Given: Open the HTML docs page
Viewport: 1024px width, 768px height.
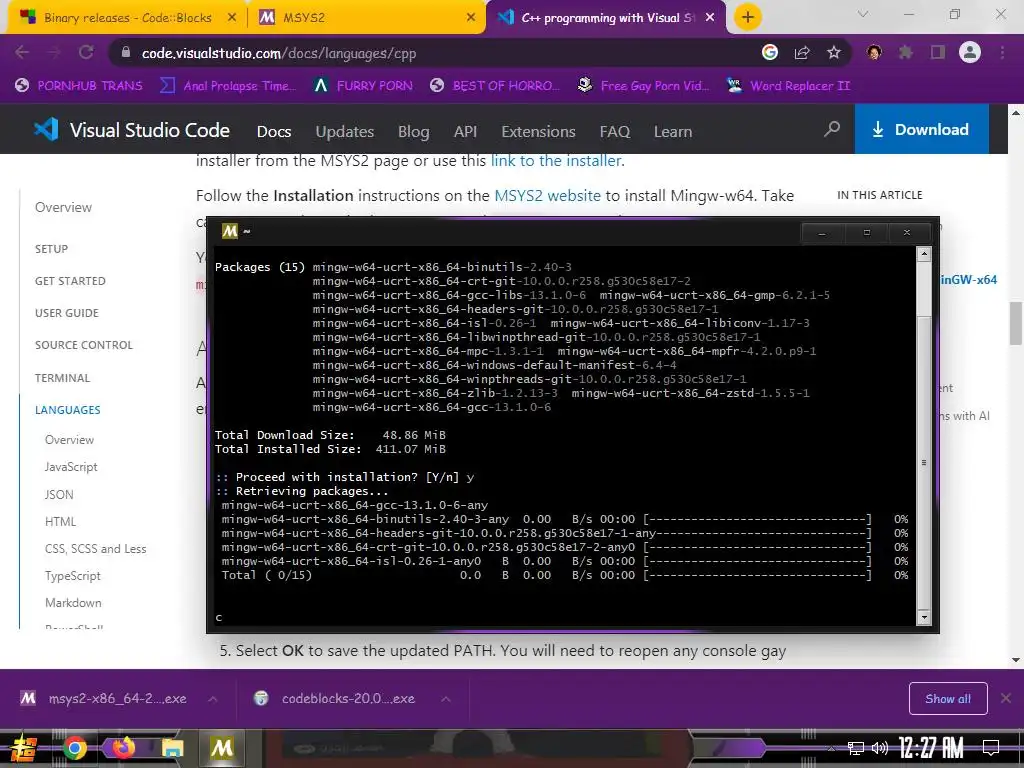Looking at the screenshot, I should pos(60,521).
